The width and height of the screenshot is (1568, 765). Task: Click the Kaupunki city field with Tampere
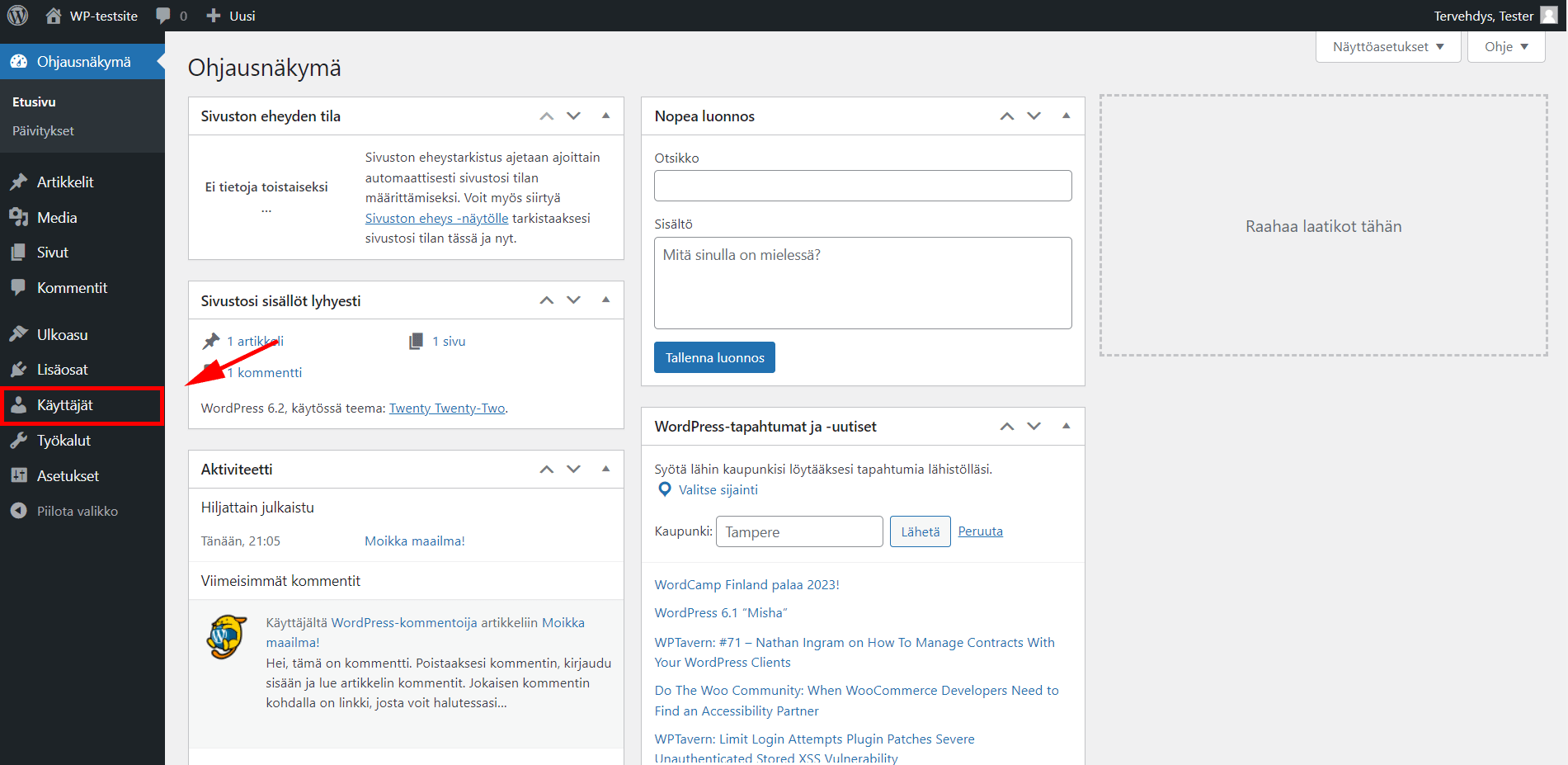(799, 531)
